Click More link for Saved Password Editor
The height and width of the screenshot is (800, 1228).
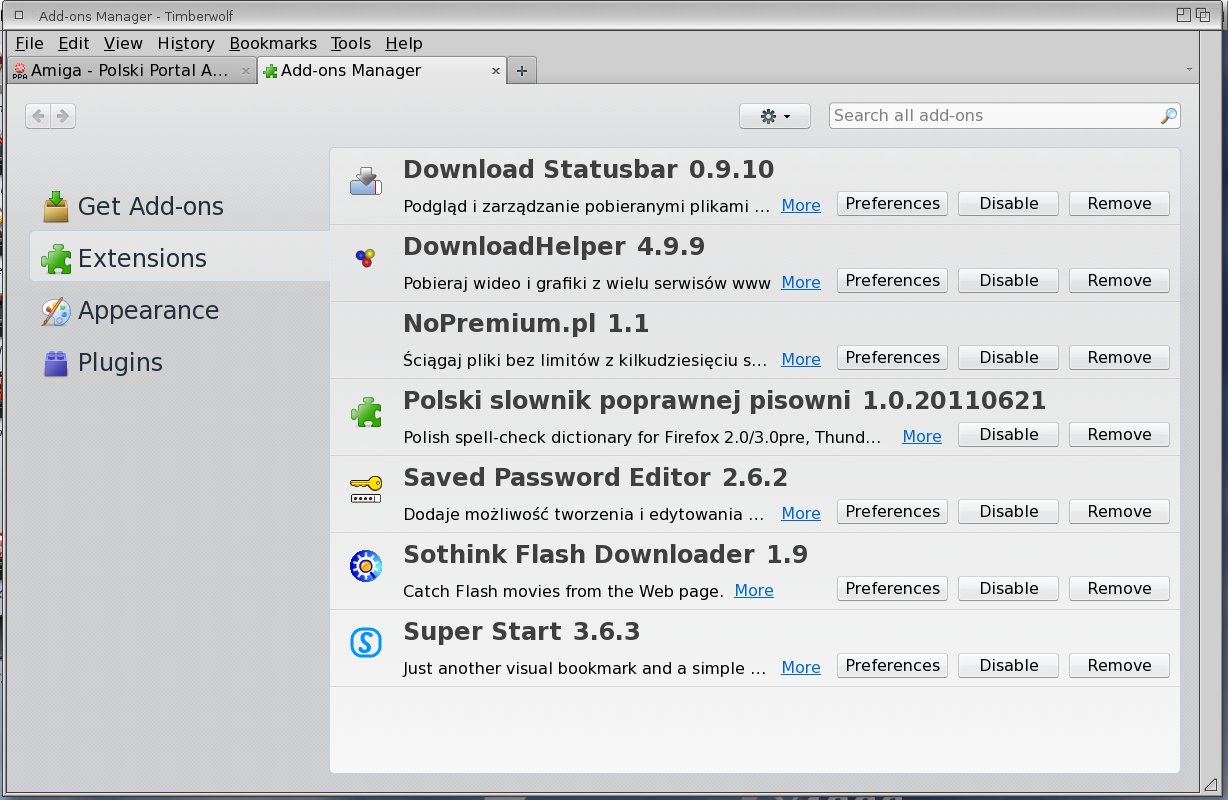point(801,513)
